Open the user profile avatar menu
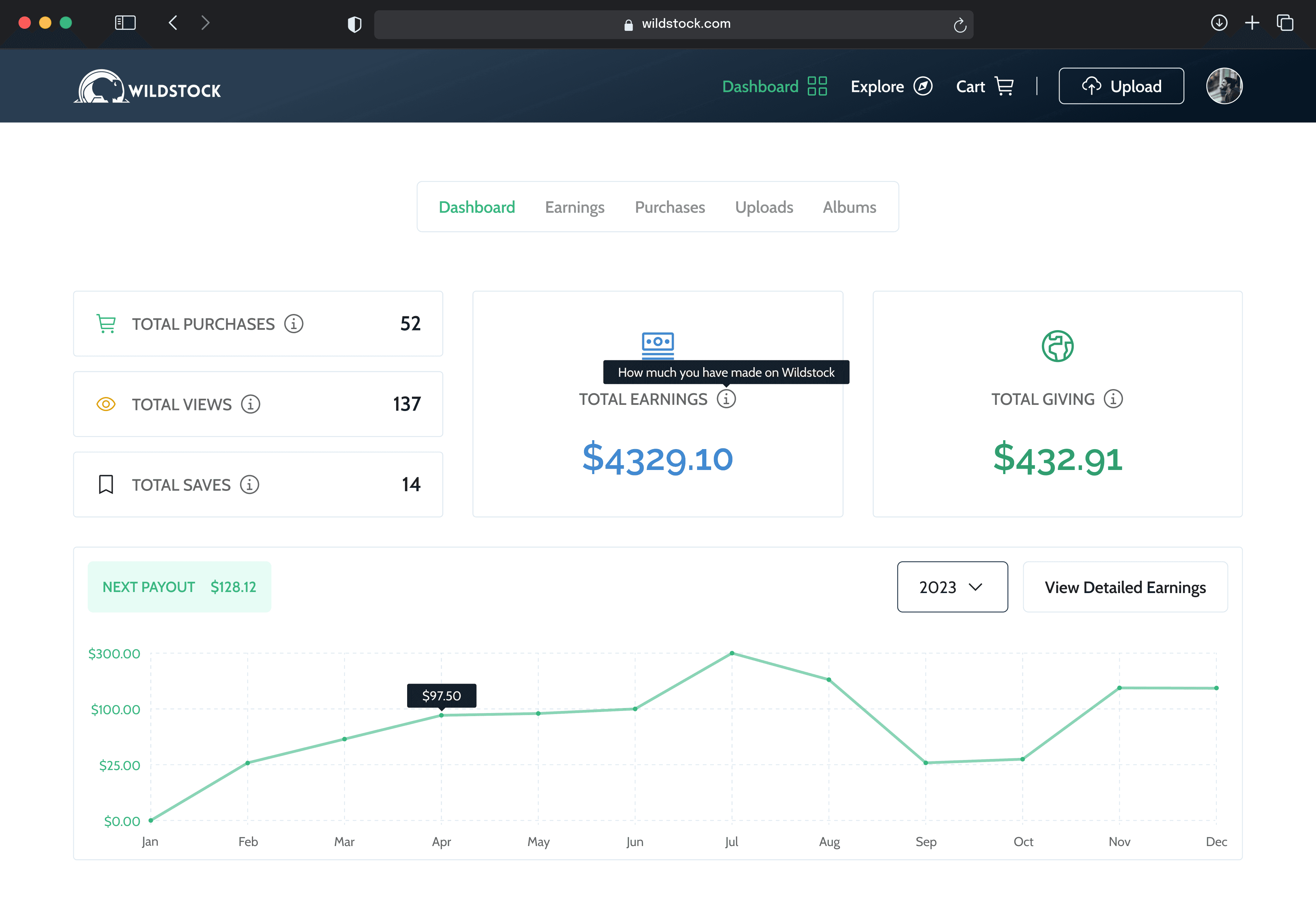Image resolution: width=1316 pixels, height=905 pixels. (x=1224, y=86)
